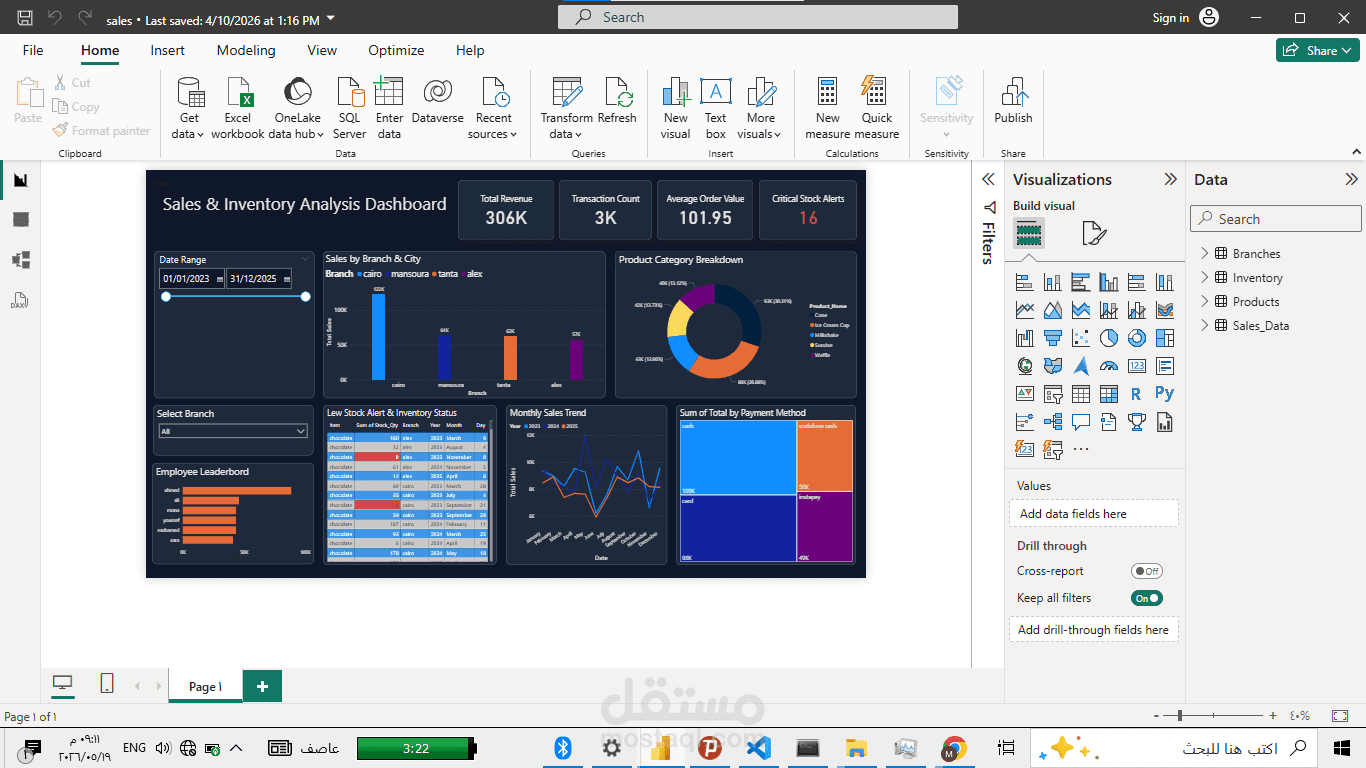1366x768 pixels.
Task: Expand the Sales_Data table fields
Action: pos(1205,326)
